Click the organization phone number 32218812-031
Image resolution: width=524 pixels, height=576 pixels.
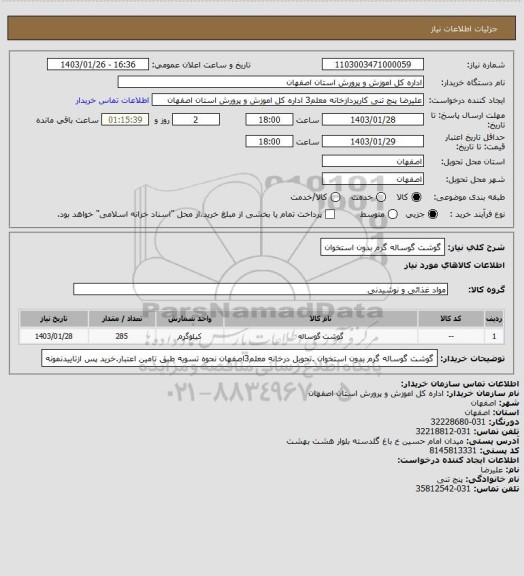(x=443, y=431)
